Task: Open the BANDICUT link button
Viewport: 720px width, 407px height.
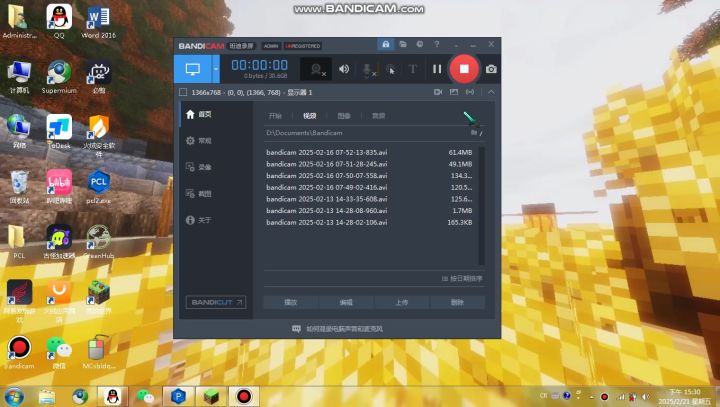Action: [x=216, y=302]
